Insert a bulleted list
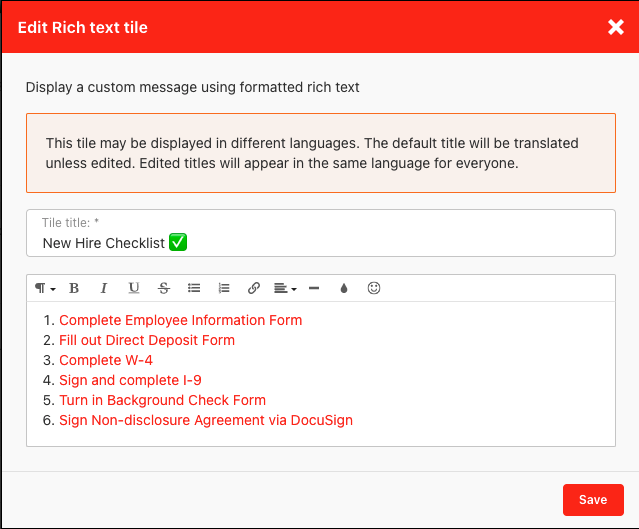 (x=194, y=288)
